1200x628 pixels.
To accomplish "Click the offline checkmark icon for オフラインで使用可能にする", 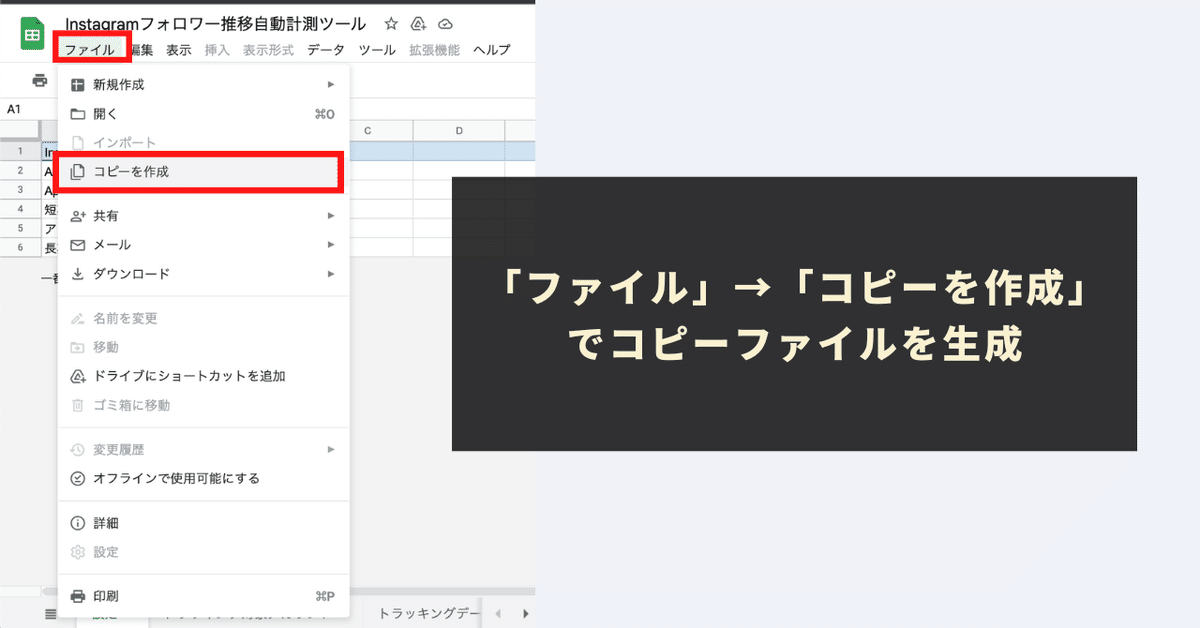I will point(78,478).
